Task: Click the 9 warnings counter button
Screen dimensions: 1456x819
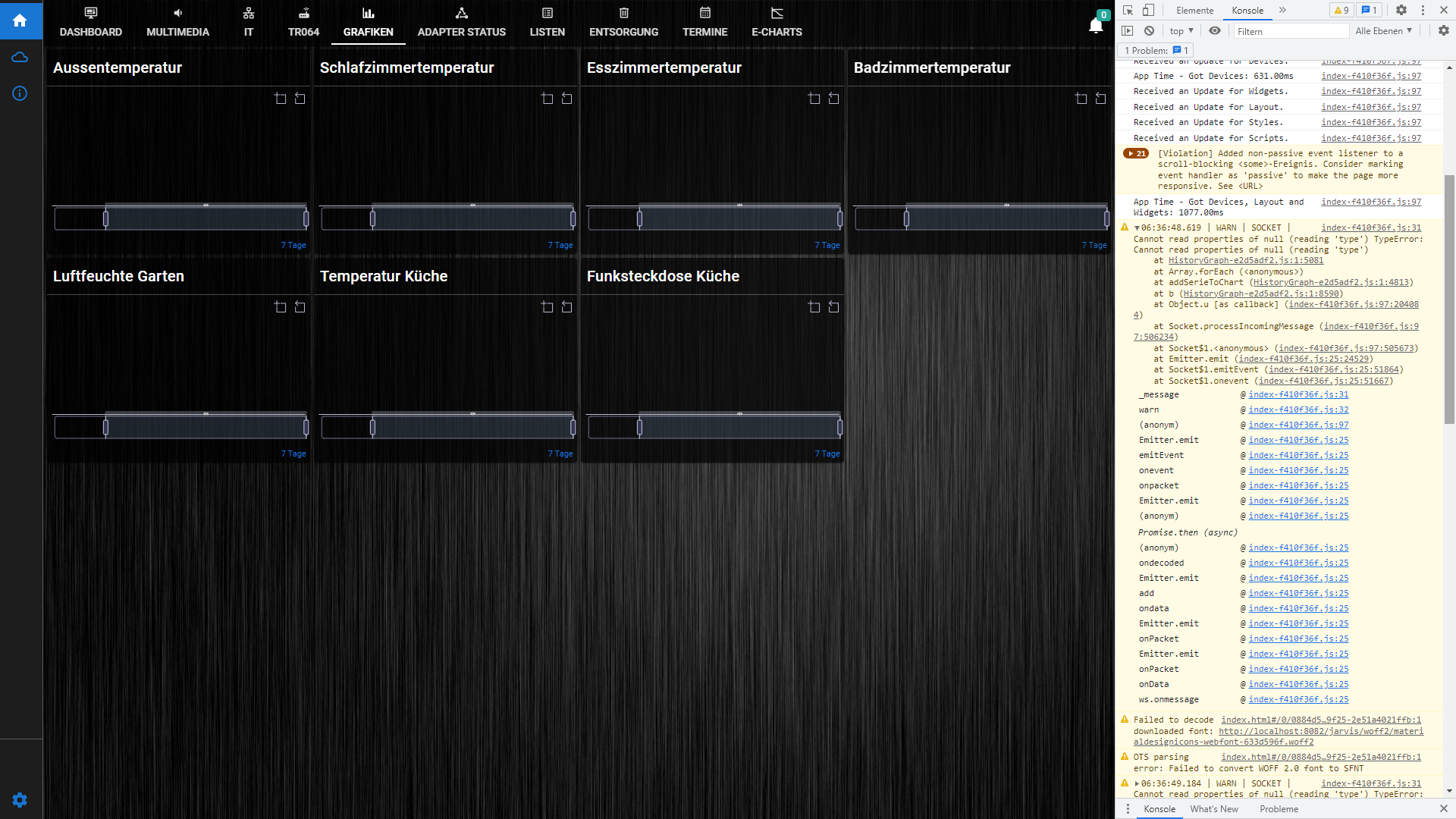Action: (x=1342, y=11)
